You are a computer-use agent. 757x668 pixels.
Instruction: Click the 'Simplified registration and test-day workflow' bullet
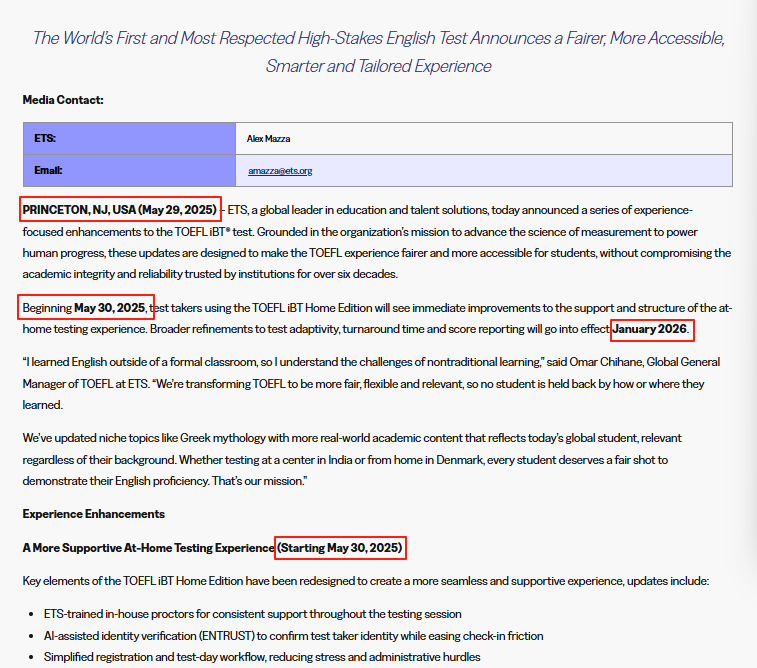pyautogui.click(x=262, y=657)
